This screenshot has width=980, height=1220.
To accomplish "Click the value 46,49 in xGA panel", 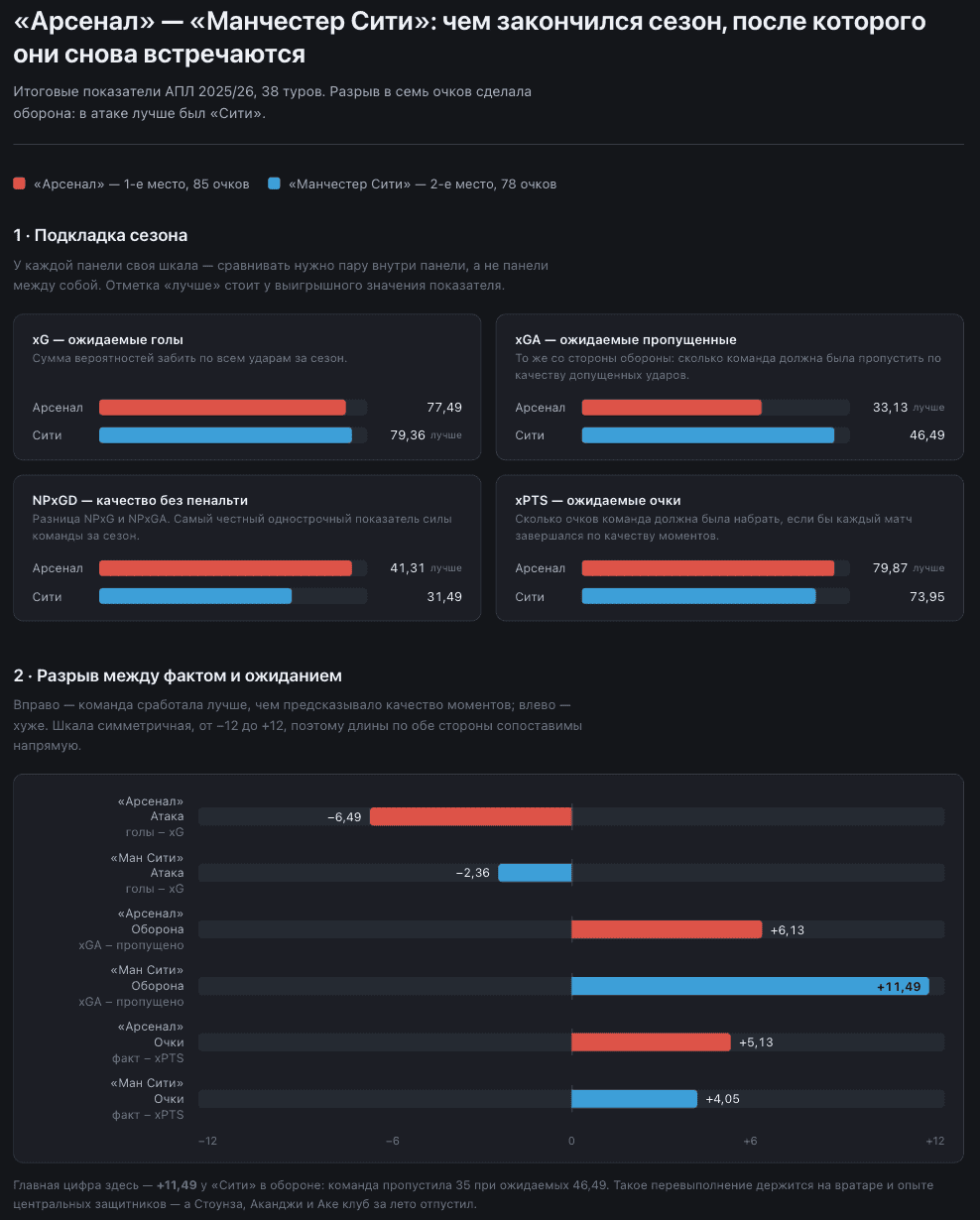I will [926, 435].
